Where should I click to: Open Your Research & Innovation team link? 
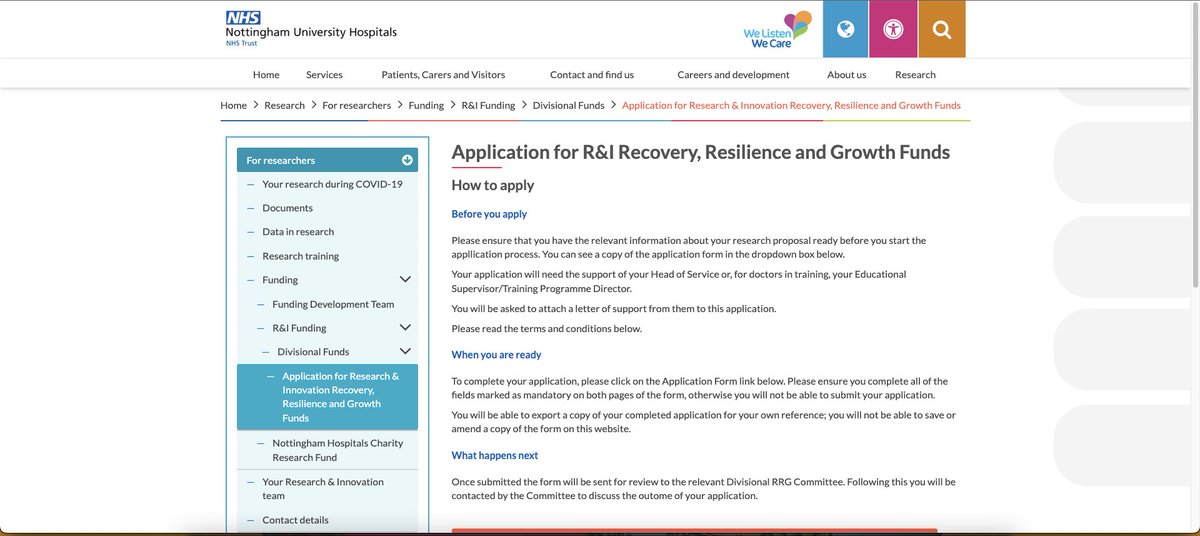323,488
